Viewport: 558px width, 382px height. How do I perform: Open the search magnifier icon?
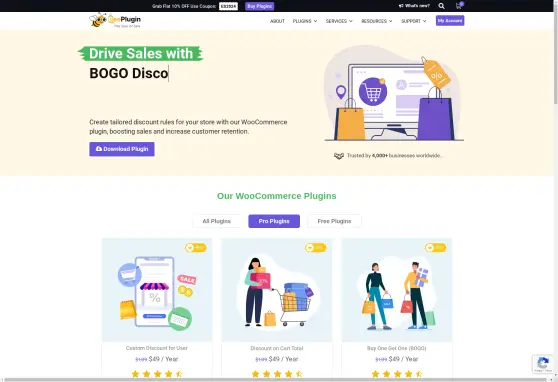point(441,6)
